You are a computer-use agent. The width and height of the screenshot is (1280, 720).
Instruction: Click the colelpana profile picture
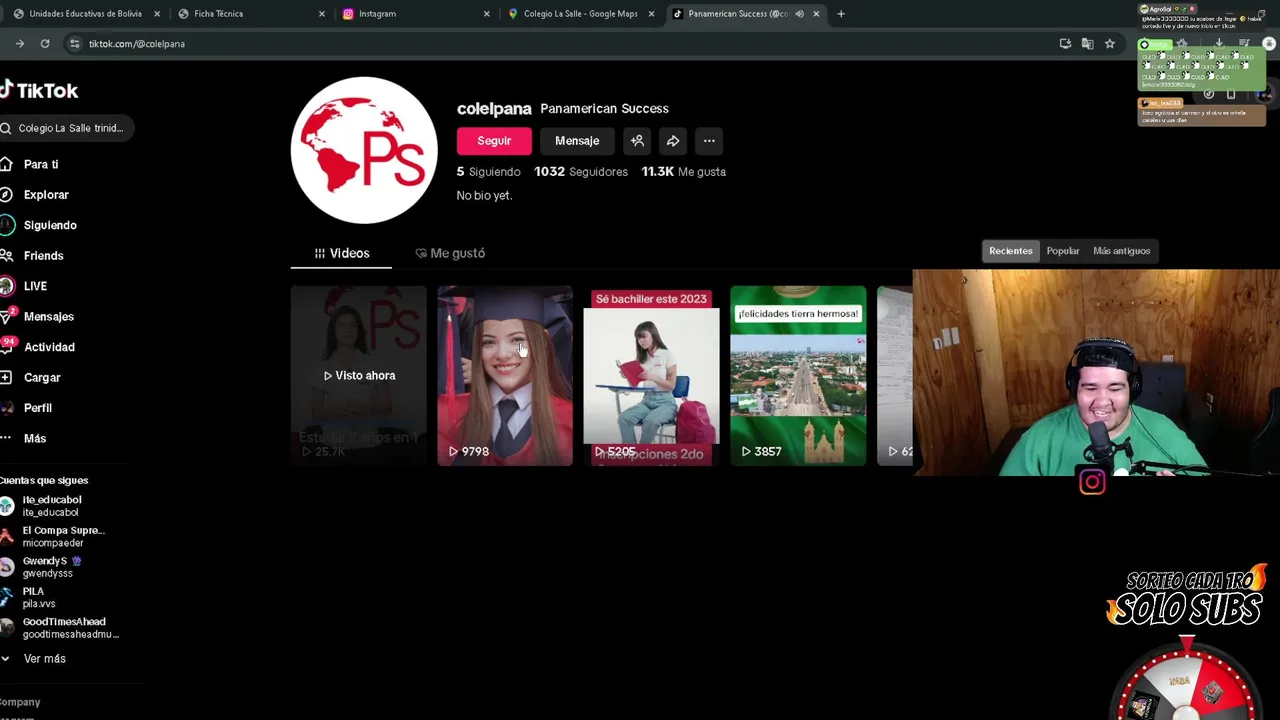click(x=364, y=150)
